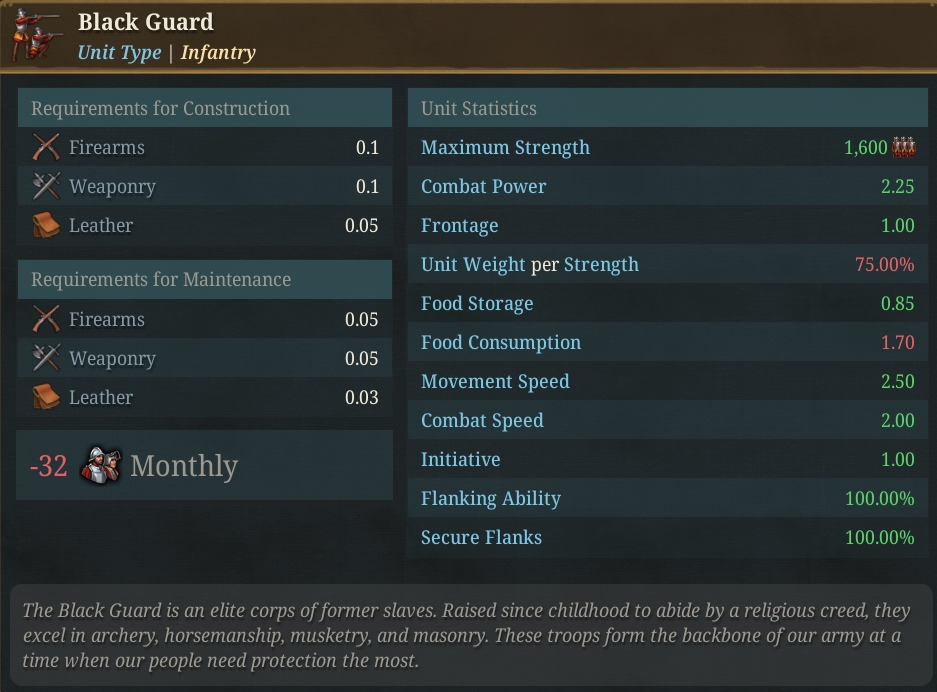Open the Unit Weight concept link

[x=473, y=264]
